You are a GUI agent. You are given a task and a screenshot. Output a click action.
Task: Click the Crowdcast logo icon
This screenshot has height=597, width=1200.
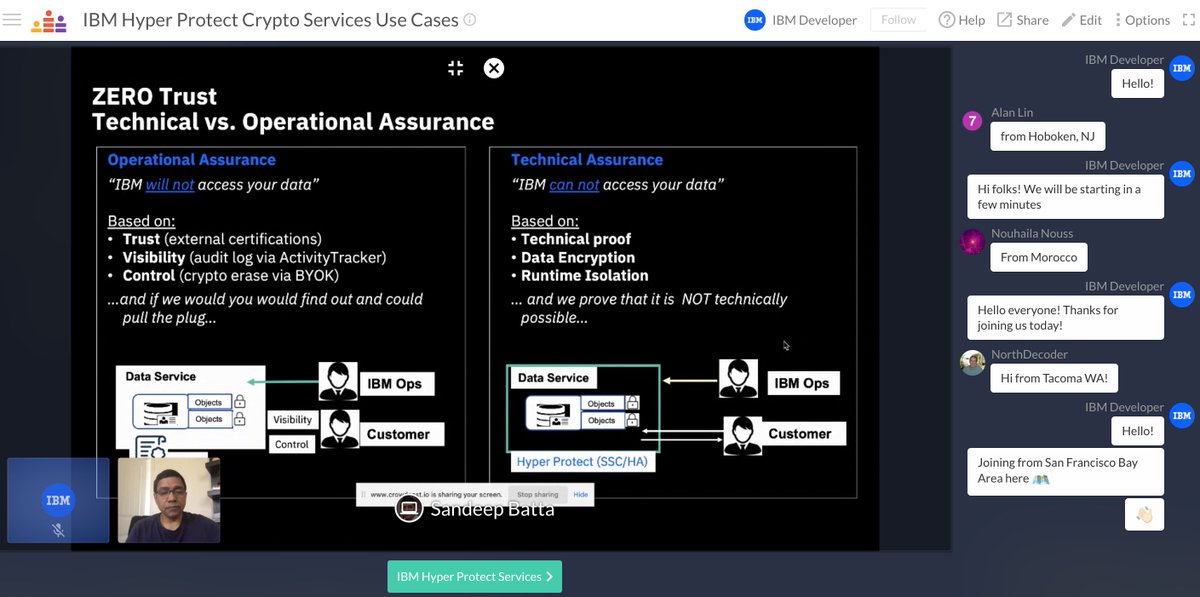click(x=49, y=20)
